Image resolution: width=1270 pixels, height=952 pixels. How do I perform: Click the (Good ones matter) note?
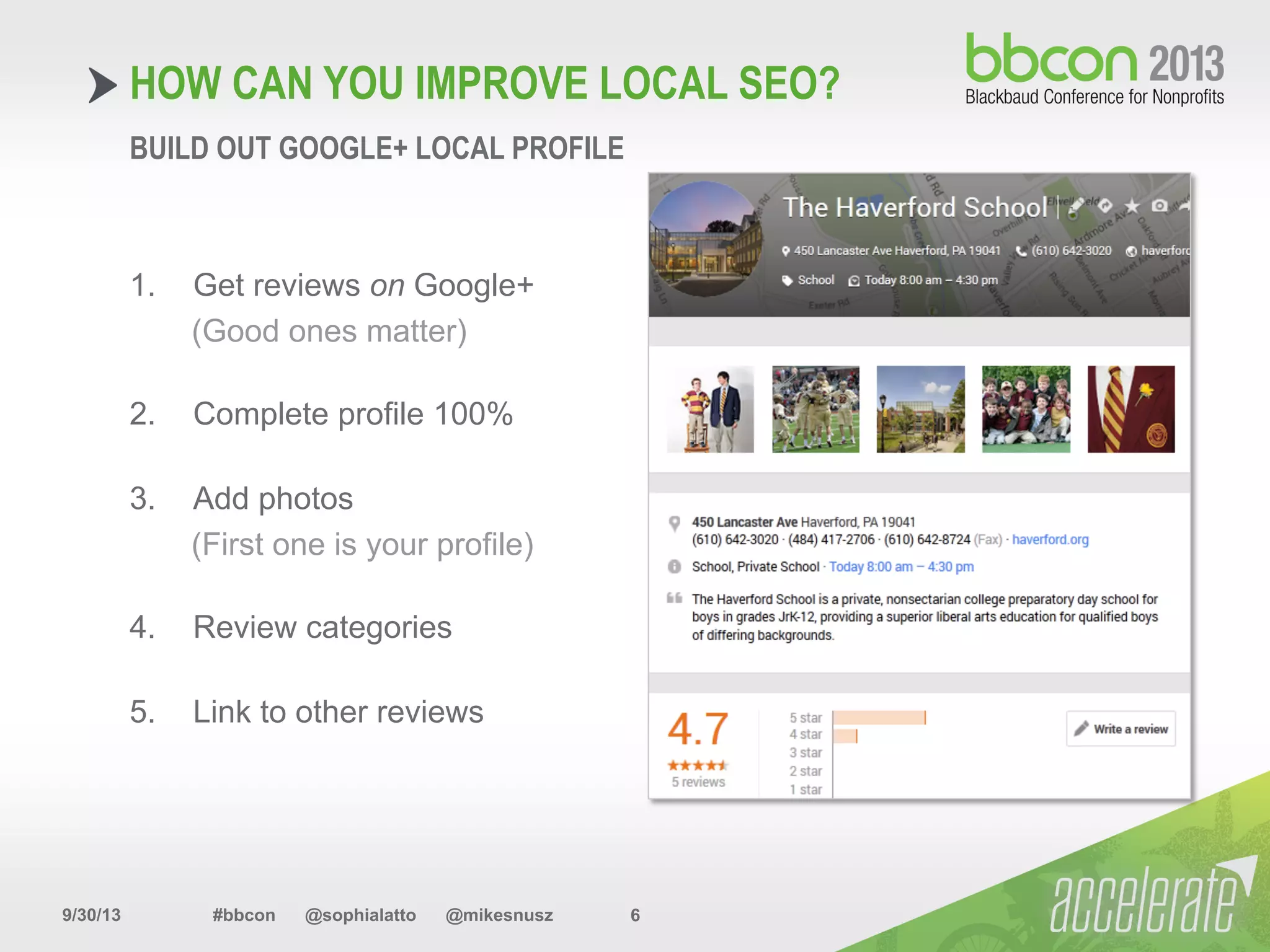pyautogui.click(x=329, y=332)
